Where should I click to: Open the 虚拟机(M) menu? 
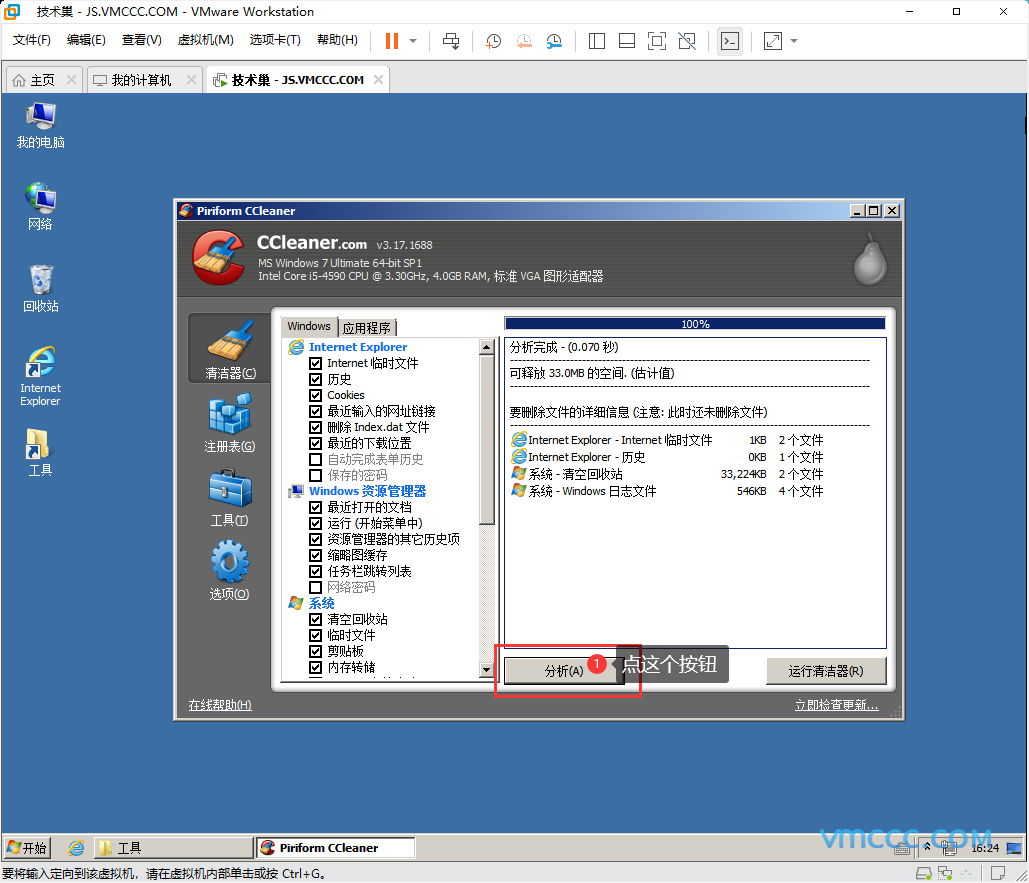pyautogui.click(x=205, y=40)
